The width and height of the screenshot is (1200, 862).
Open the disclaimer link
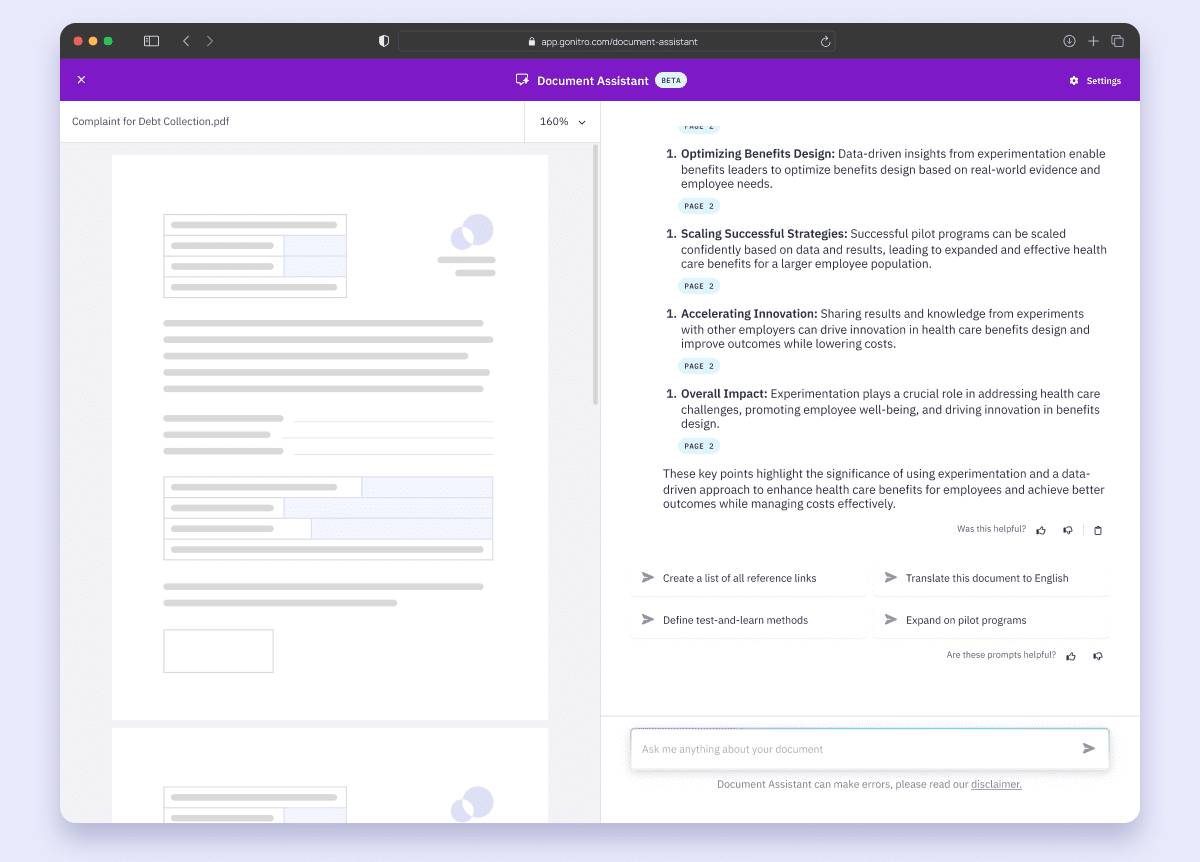[996, 784]
